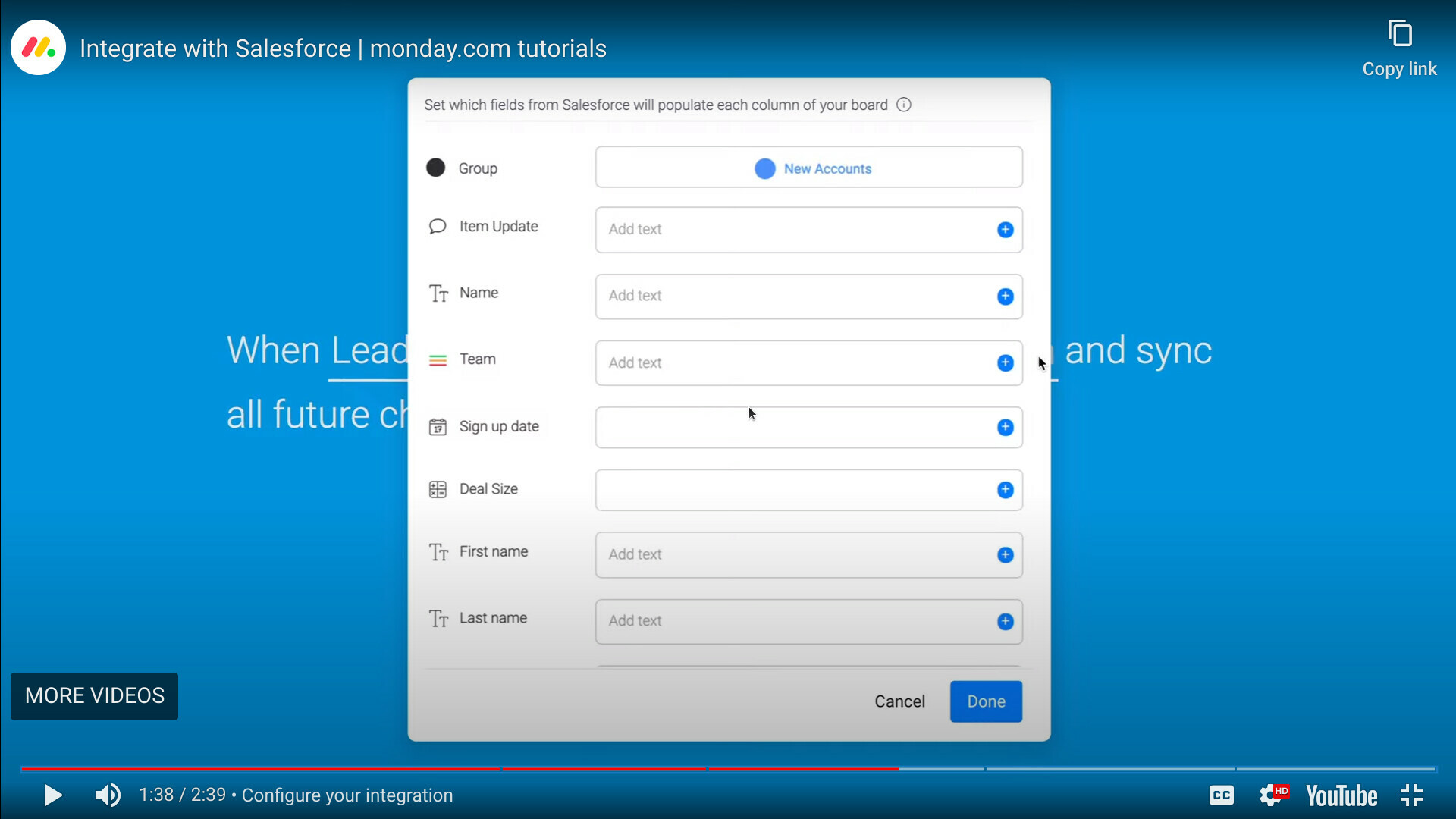Show info tooltip beside the board column header
Screen dimensions: 1456x819
[x=903, y=105]
